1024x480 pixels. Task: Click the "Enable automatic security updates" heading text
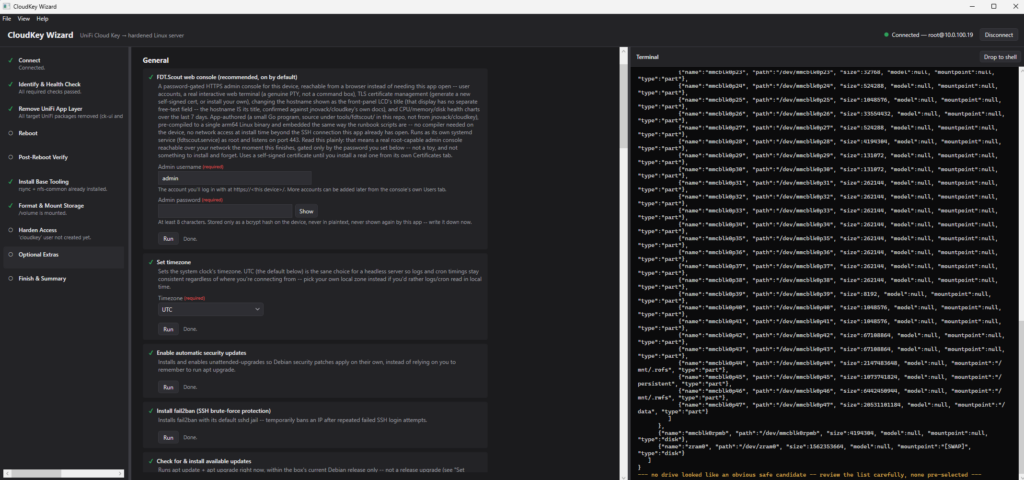[201, 353]
